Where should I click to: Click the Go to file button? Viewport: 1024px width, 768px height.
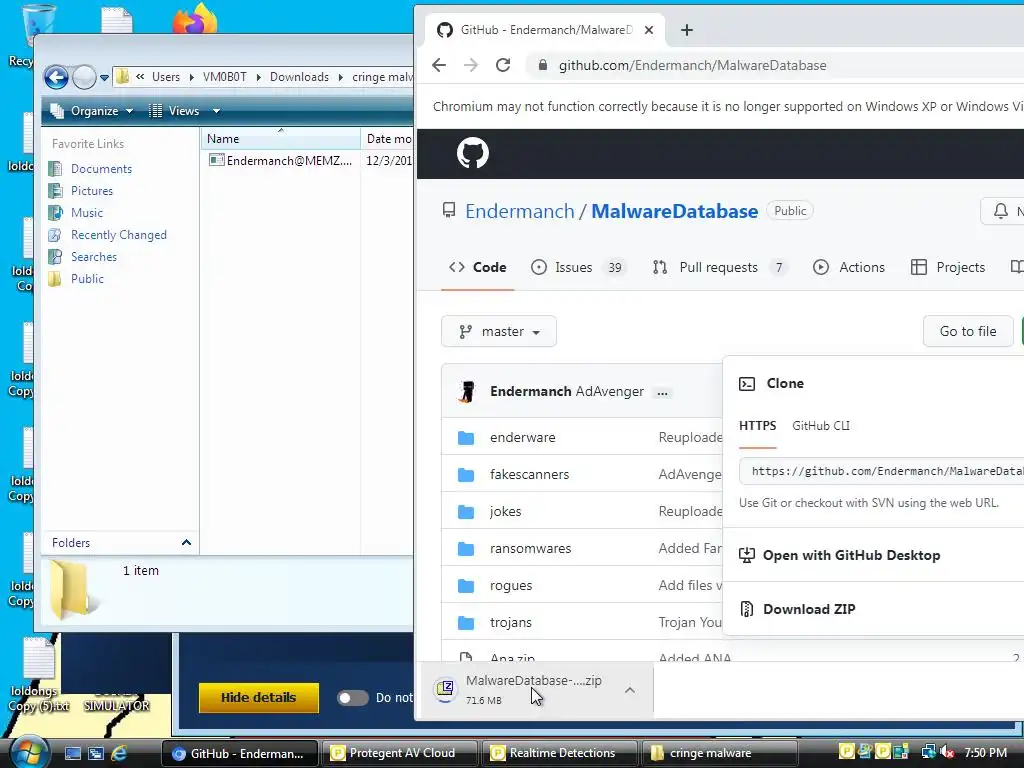[x=968, y=332]
